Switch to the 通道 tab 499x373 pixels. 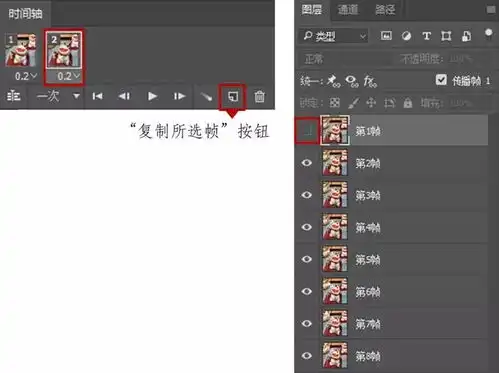(x=348, y=10)
